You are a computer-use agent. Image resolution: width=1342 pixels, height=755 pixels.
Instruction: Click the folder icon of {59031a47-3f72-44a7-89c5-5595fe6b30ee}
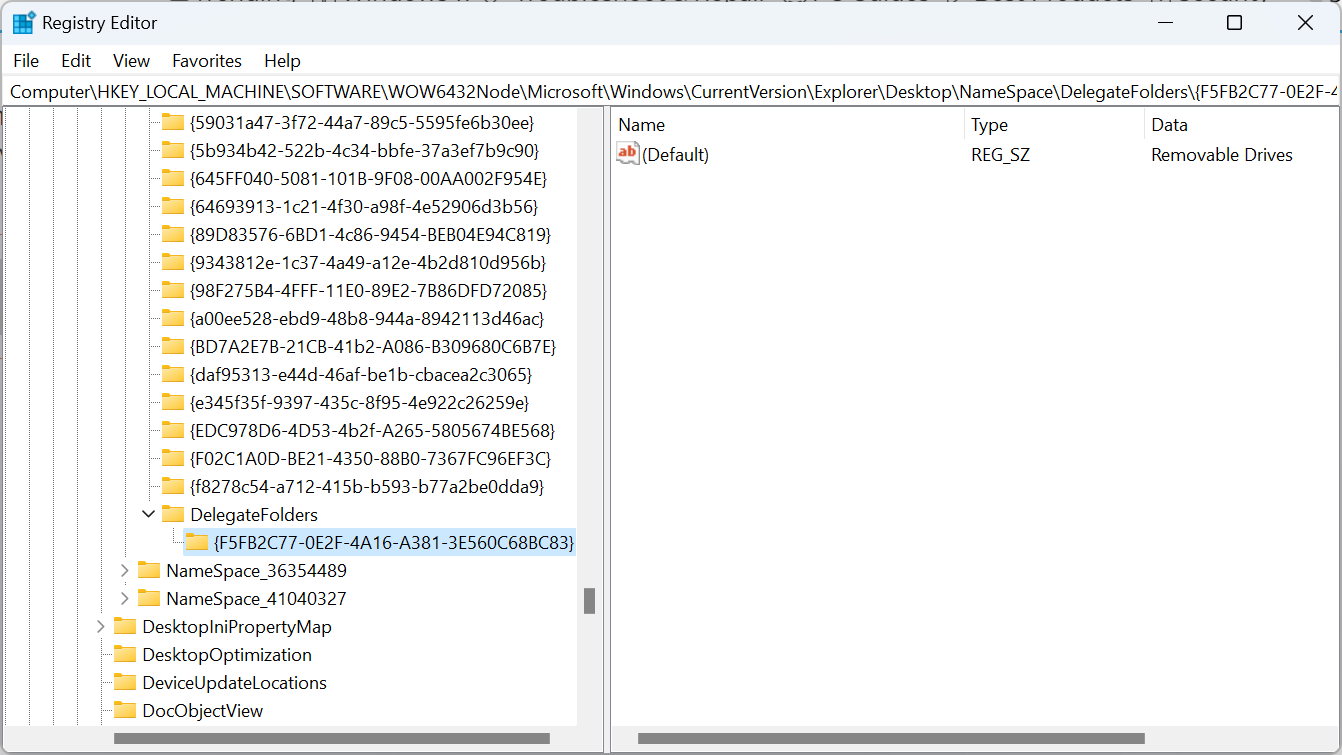pyautogui.click(x=173, y=123)
